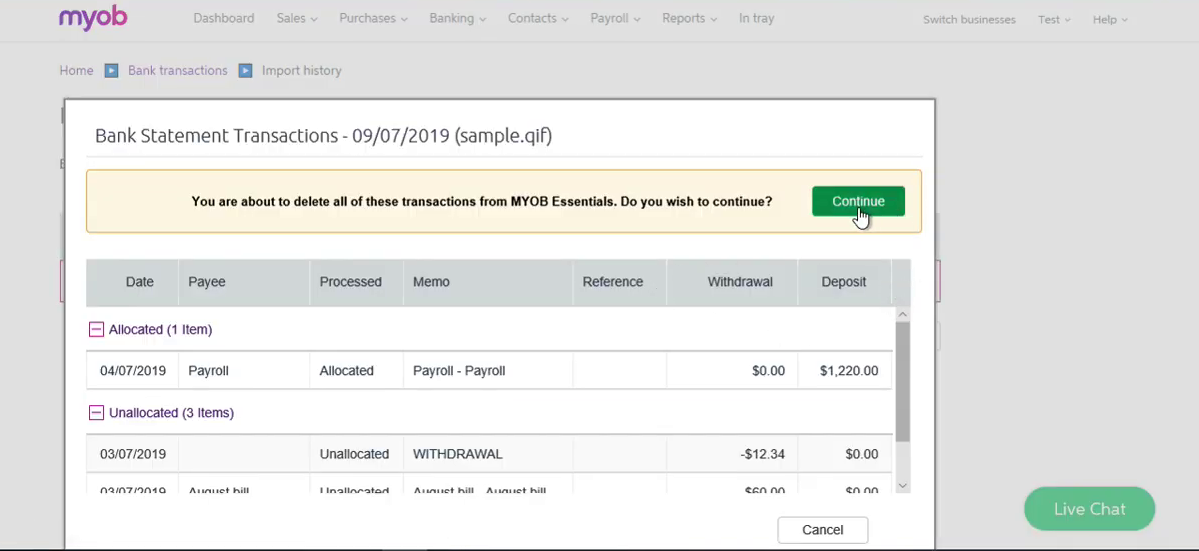The height and width of the screenshot is (551, 1199).
Task: Start a Live Chat session
Action: pos(1089,509)
